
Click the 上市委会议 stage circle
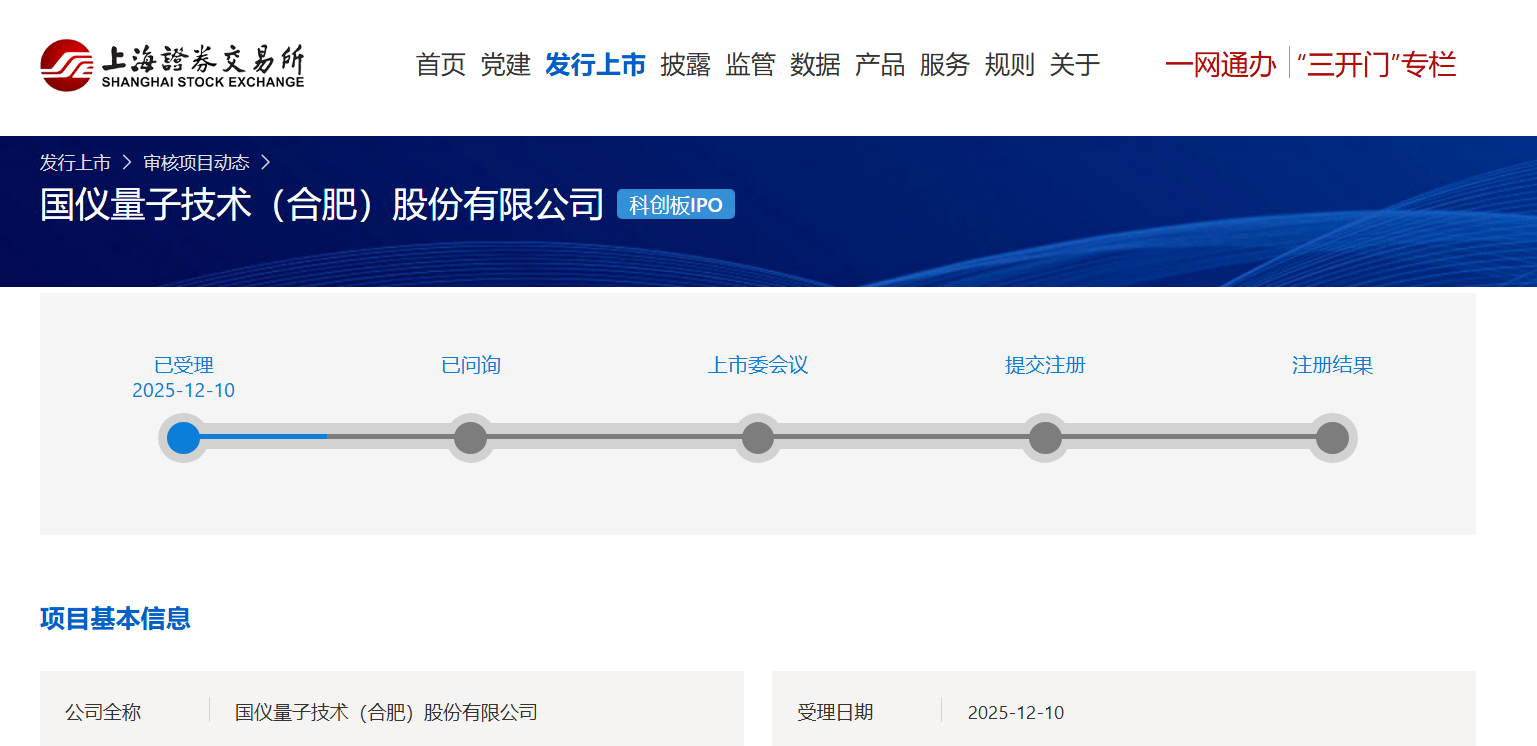coord(758,438)
